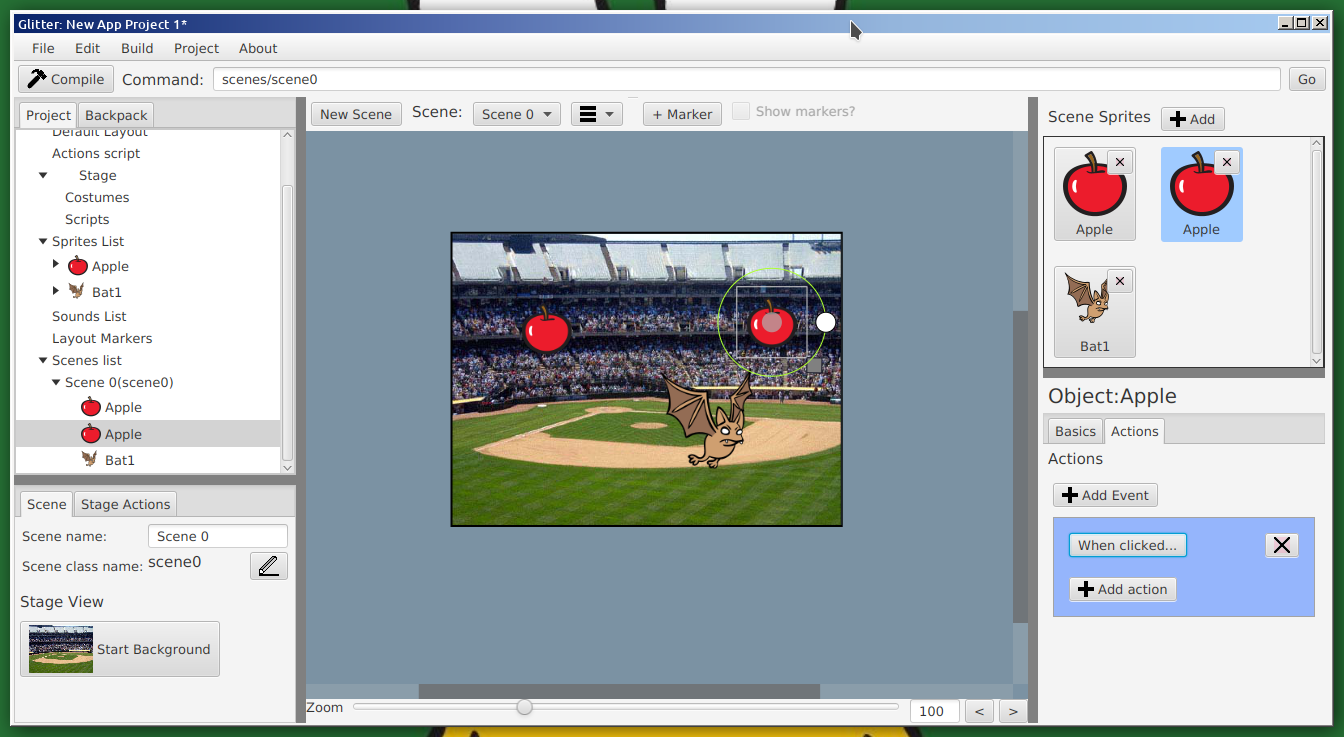Click the Zoom slider handle

(524, 708)
